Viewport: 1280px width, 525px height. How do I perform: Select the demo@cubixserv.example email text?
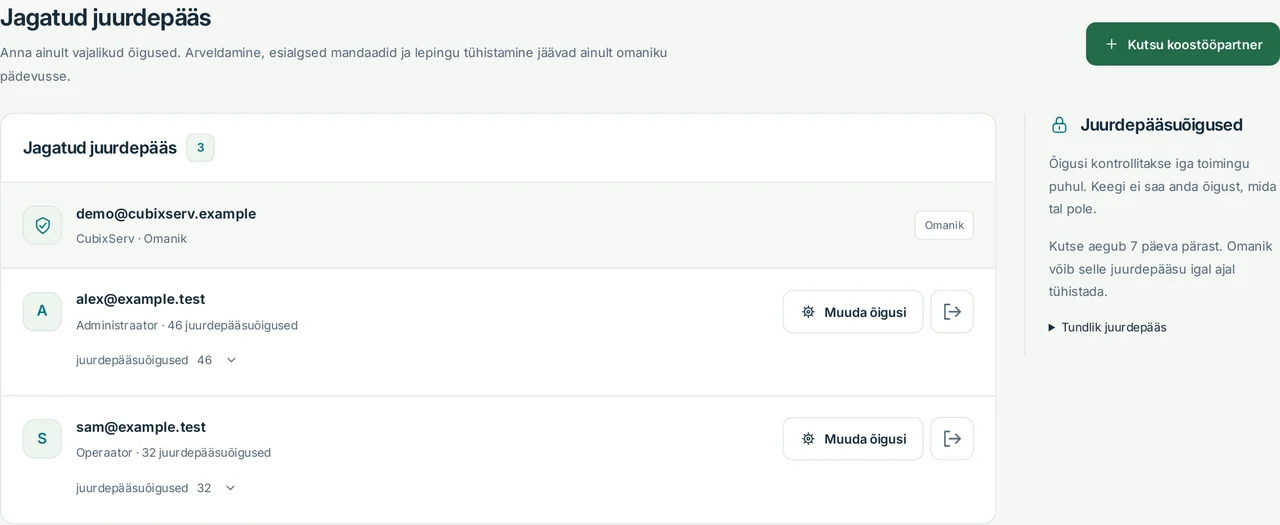[166, 213]
